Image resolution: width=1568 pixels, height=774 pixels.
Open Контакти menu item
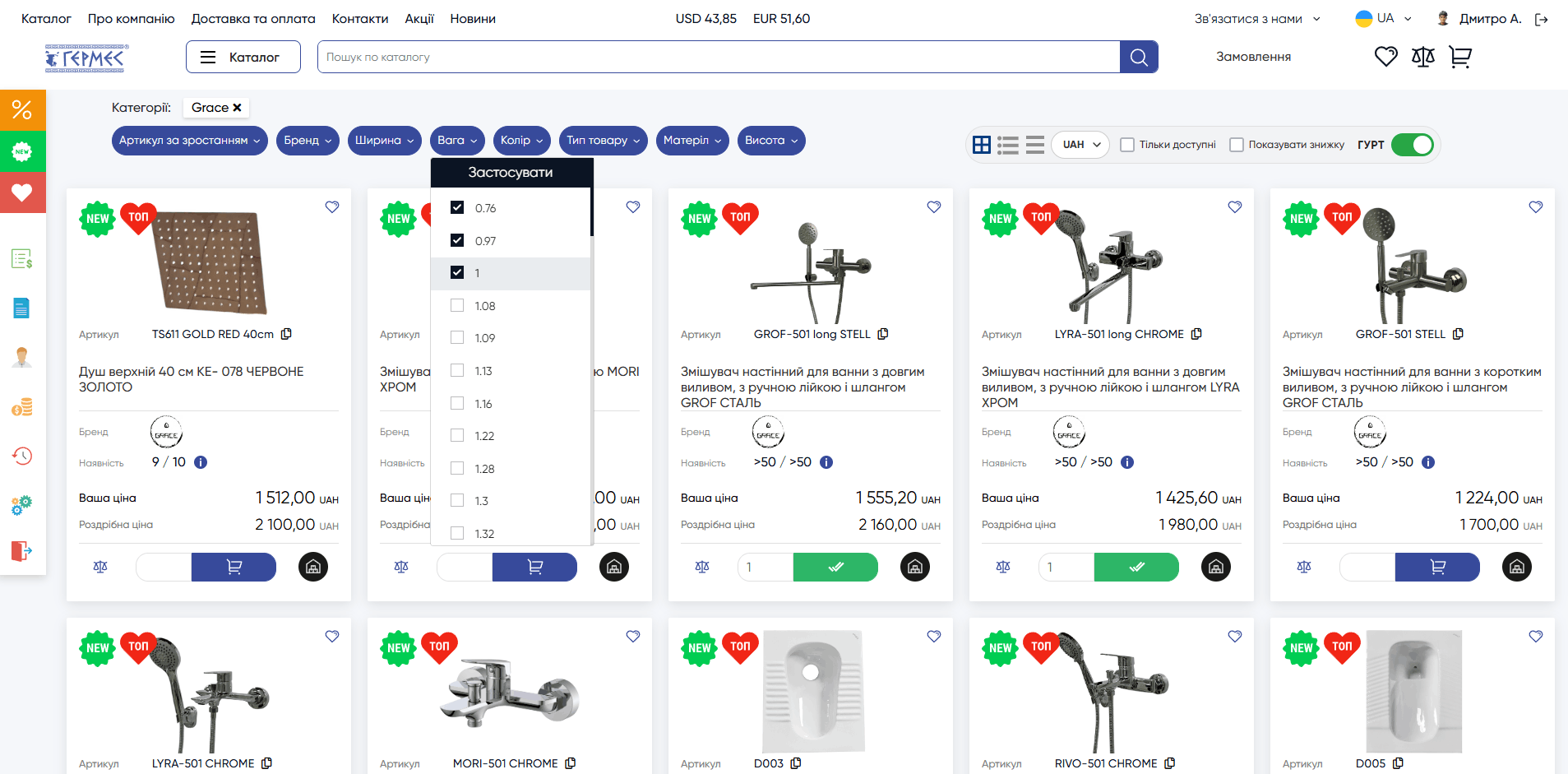click(x=360, y=18)
